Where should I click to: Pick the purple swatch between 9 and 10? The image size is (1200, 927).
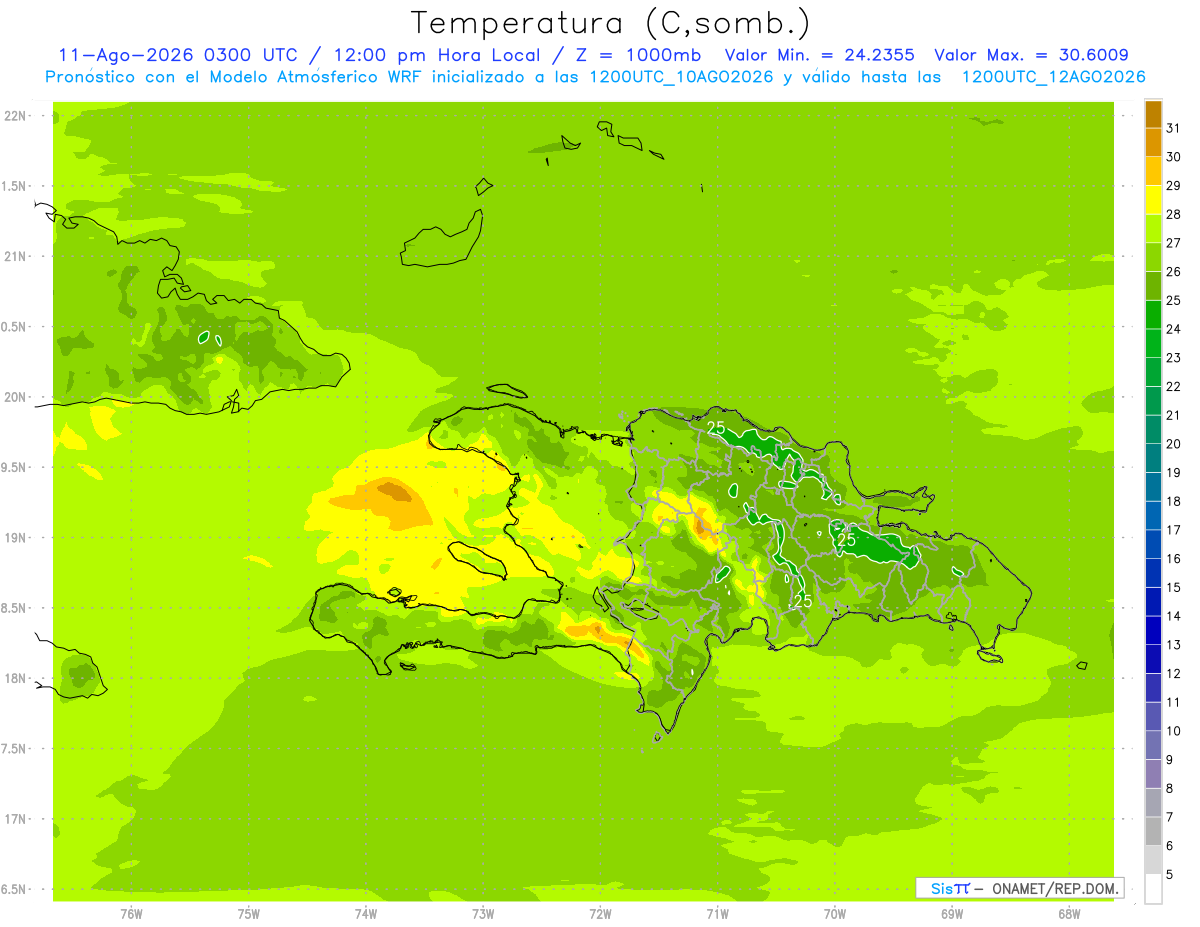tap(1153, 745)
